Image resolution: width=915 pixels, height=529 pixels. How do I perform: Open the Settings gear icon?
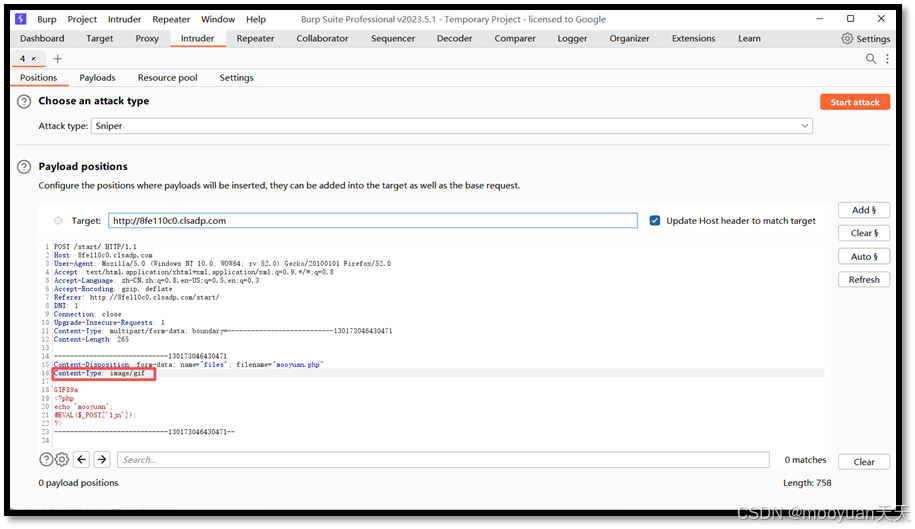(847, 38)
